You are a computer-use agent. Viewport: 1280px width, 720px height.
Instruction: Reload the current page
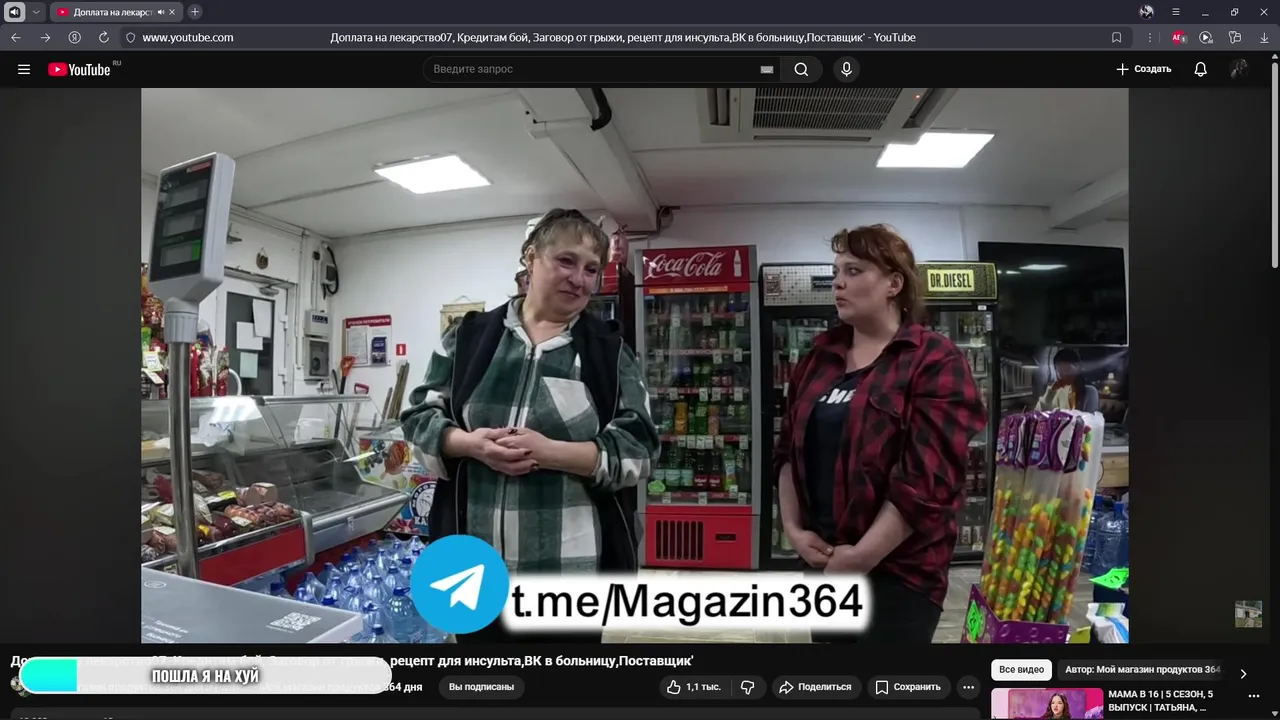pyautogui.click(x=103, y=37)
